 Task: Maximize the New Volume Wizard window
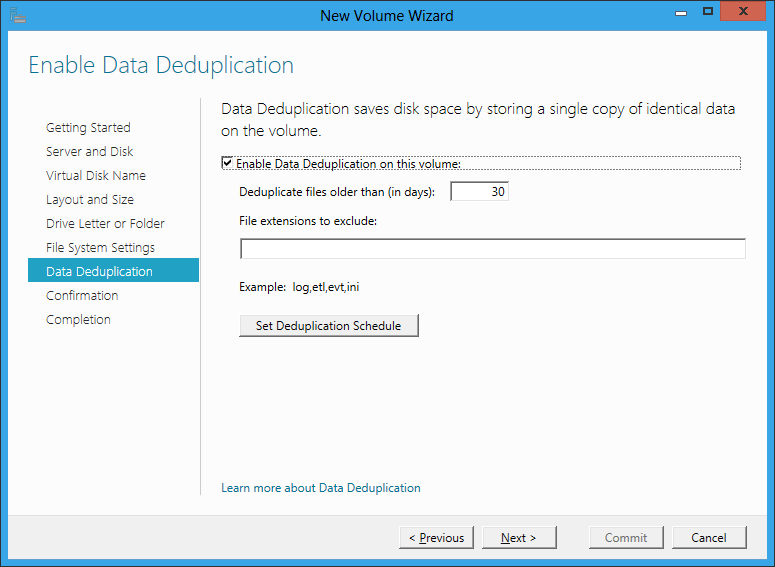click(708, 11)
